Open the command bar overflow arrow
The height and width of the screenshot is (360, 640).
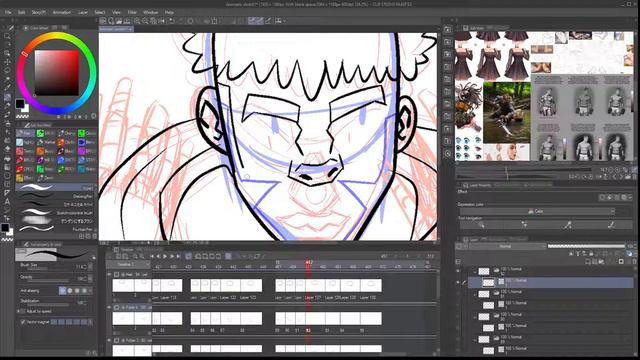[284, 21]
